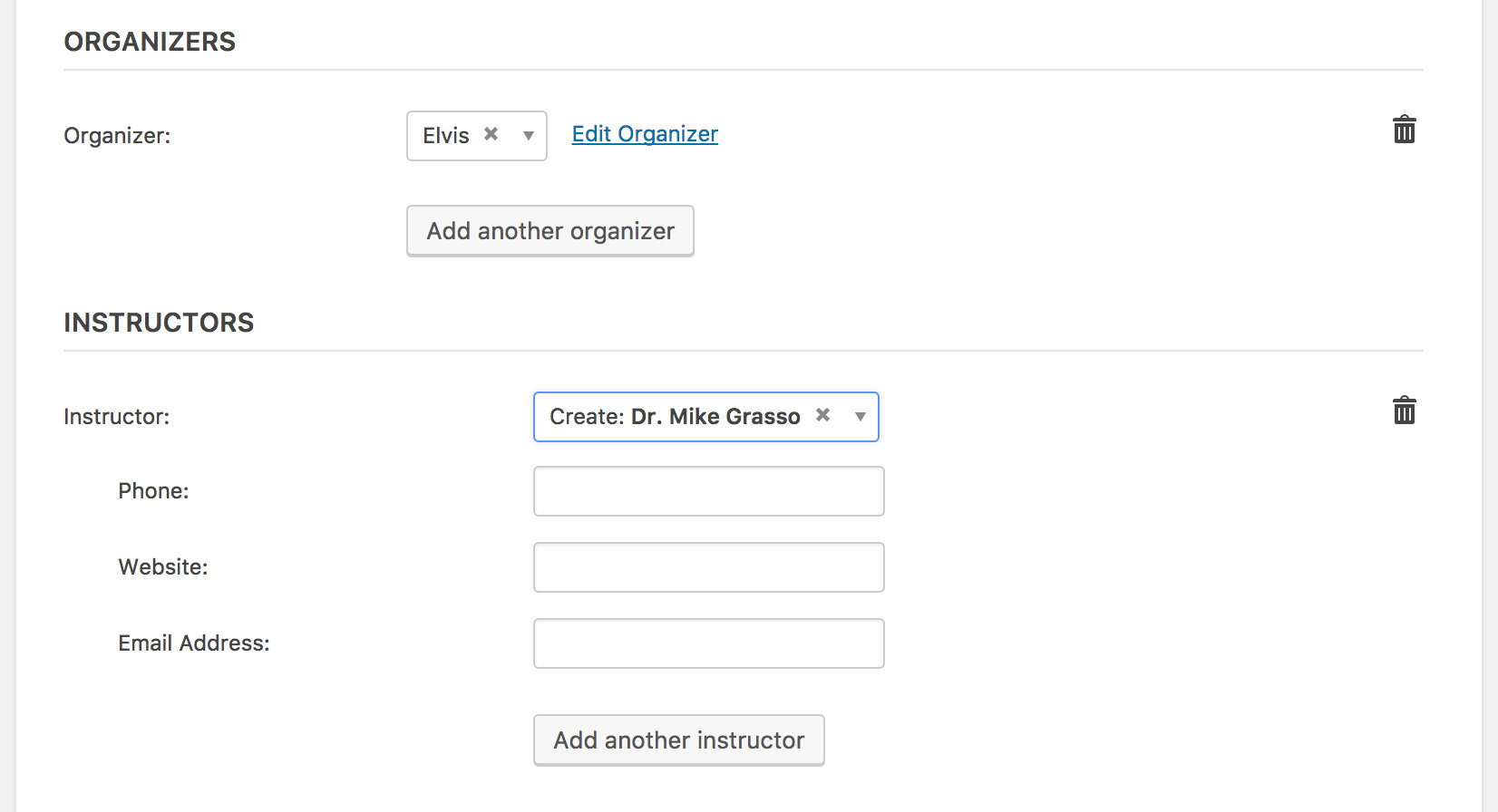Remove Dr. Mike Grasso selection with the x
The width and height of the screenshot is (1498, 812).
coord(822,415)
